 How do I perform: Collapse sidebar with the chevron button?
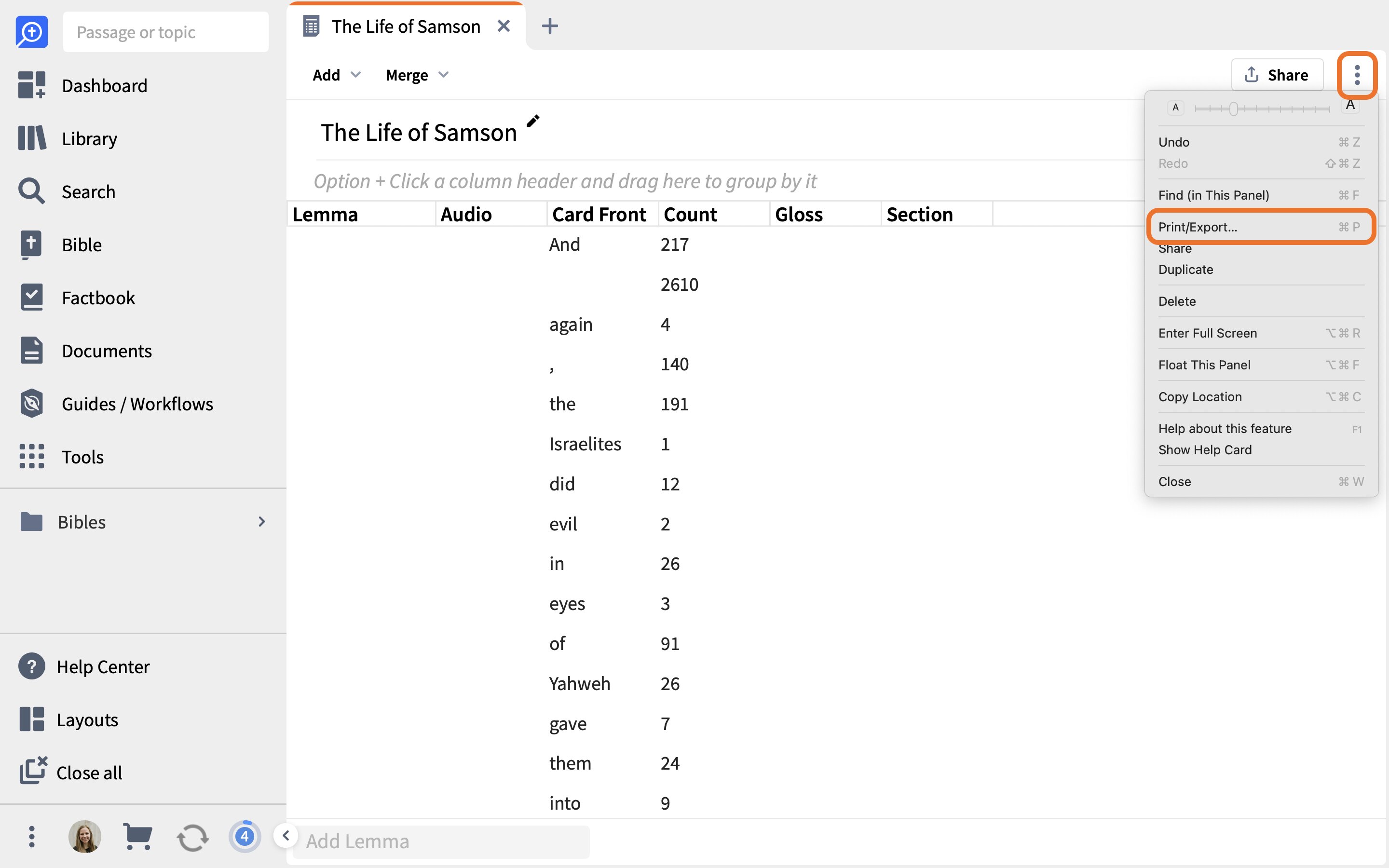(x=285, y=835)
